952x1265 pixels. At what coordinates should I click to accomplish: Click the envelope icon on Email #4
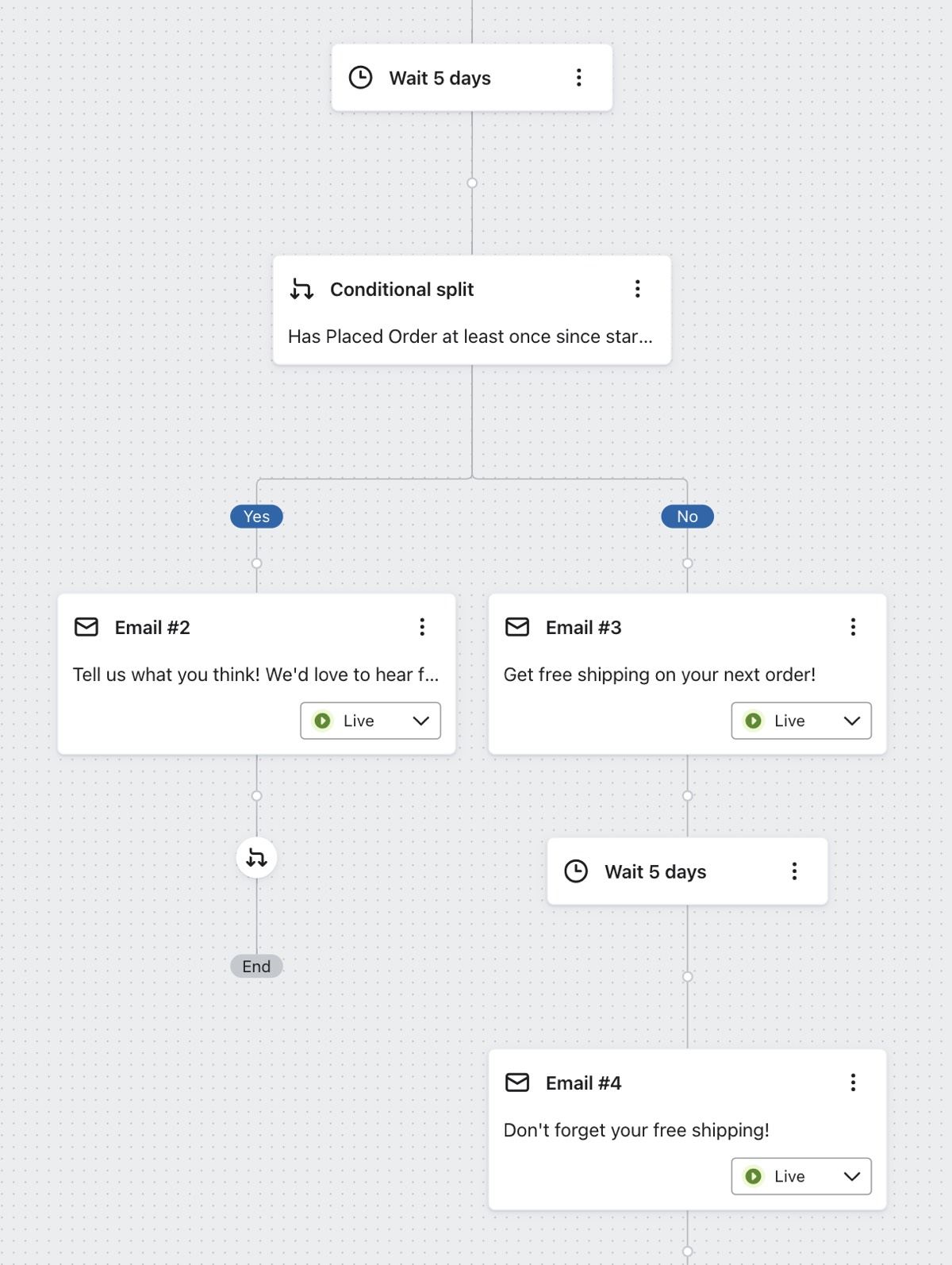pyautogui.click(x=517, y=1082)
